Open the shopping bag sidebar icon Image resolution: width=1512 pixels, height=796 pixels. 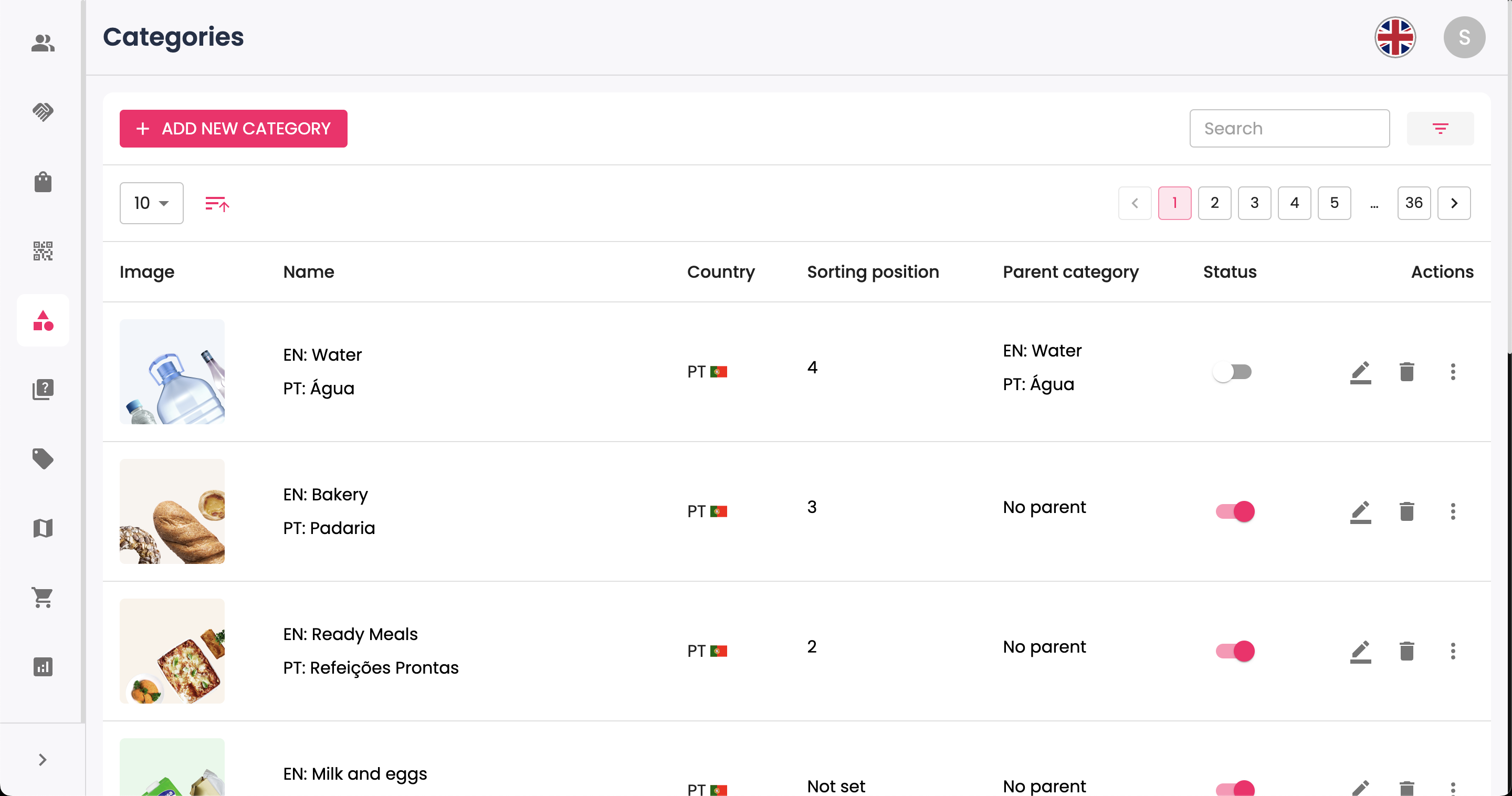[43, 182]
